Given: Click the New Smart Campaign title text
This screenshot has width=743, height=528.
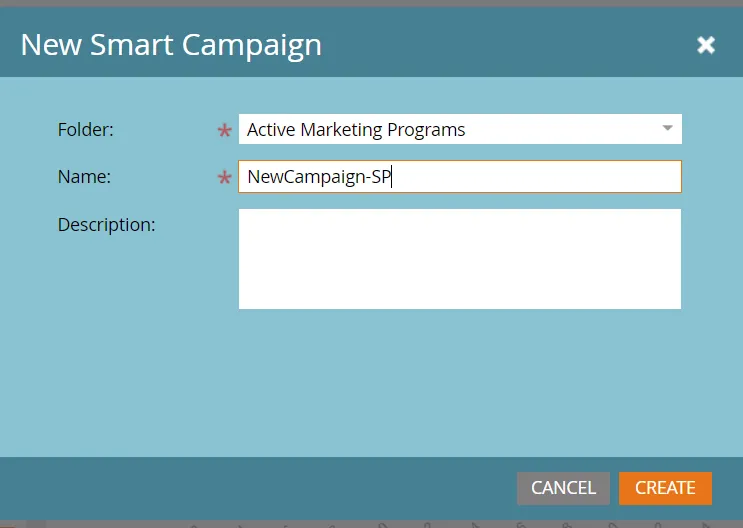Looking at the screenshot, I should coord(171,45).
